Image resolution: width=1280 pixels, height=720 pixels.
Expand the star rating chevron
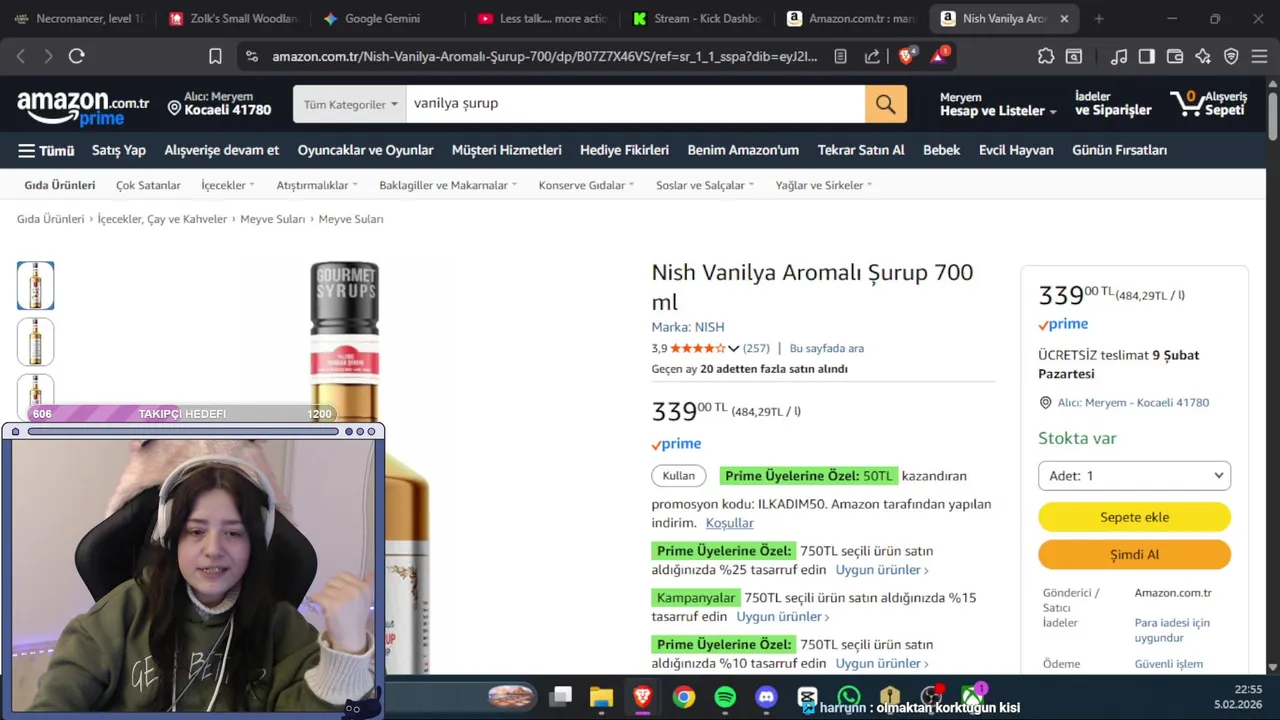point(733,348)
